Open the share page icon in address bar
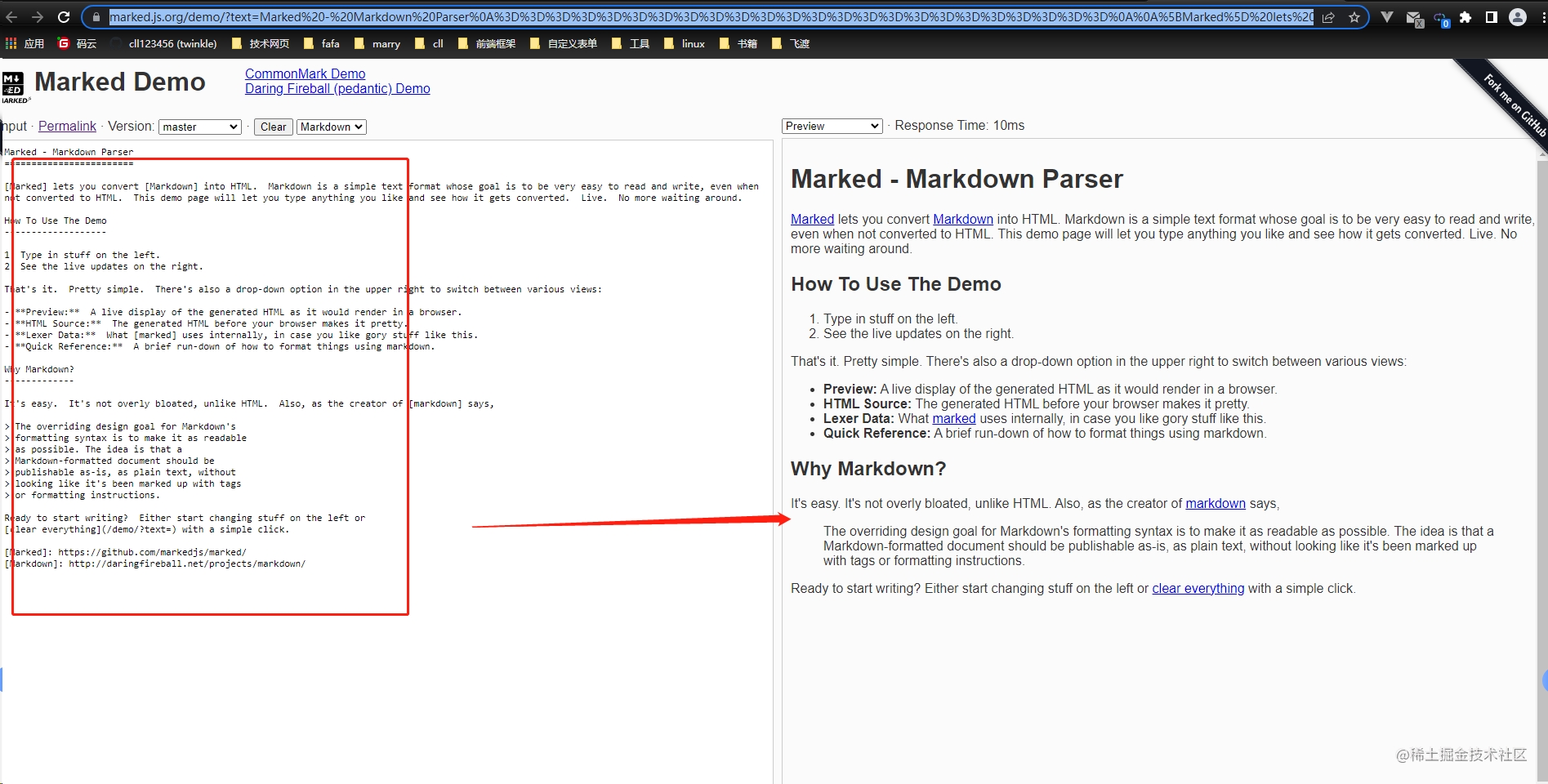 click(x=1329, y=17)
